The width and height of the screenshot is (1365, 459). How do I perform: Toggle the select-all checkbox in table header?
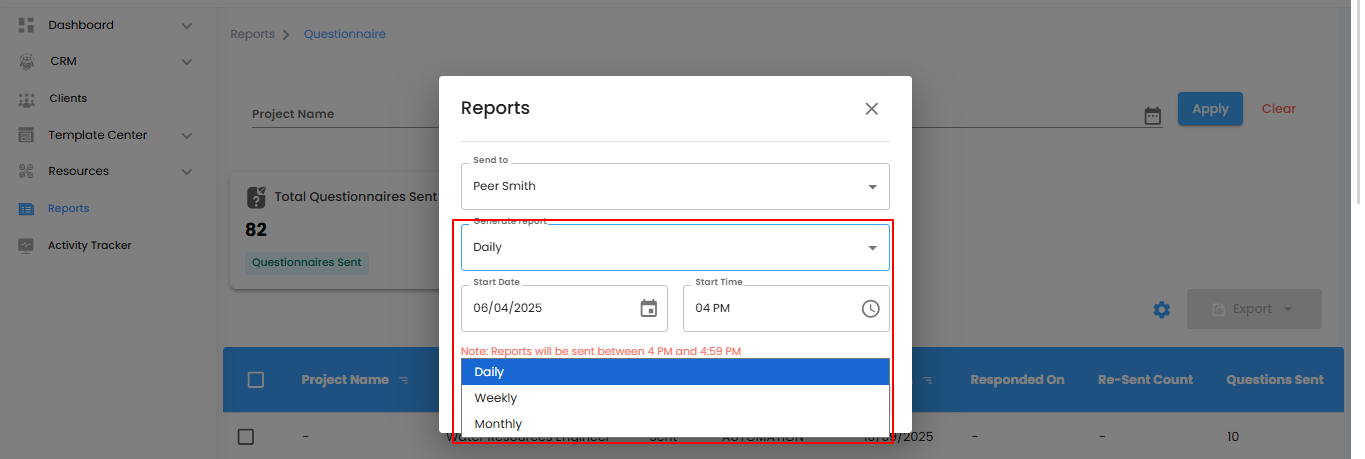click(256, 380)
